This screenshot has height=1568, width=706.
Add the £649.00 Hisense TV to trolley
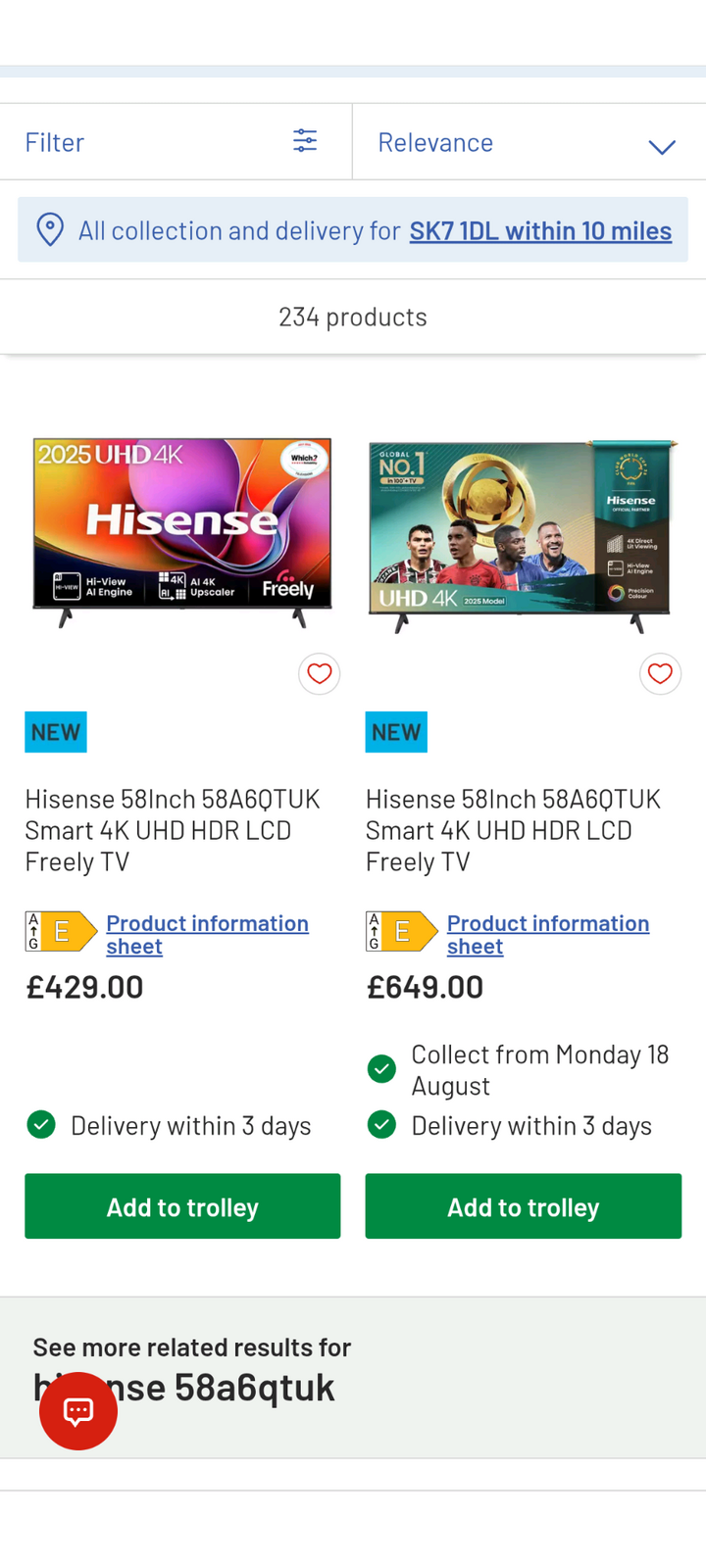point(523,1206)
